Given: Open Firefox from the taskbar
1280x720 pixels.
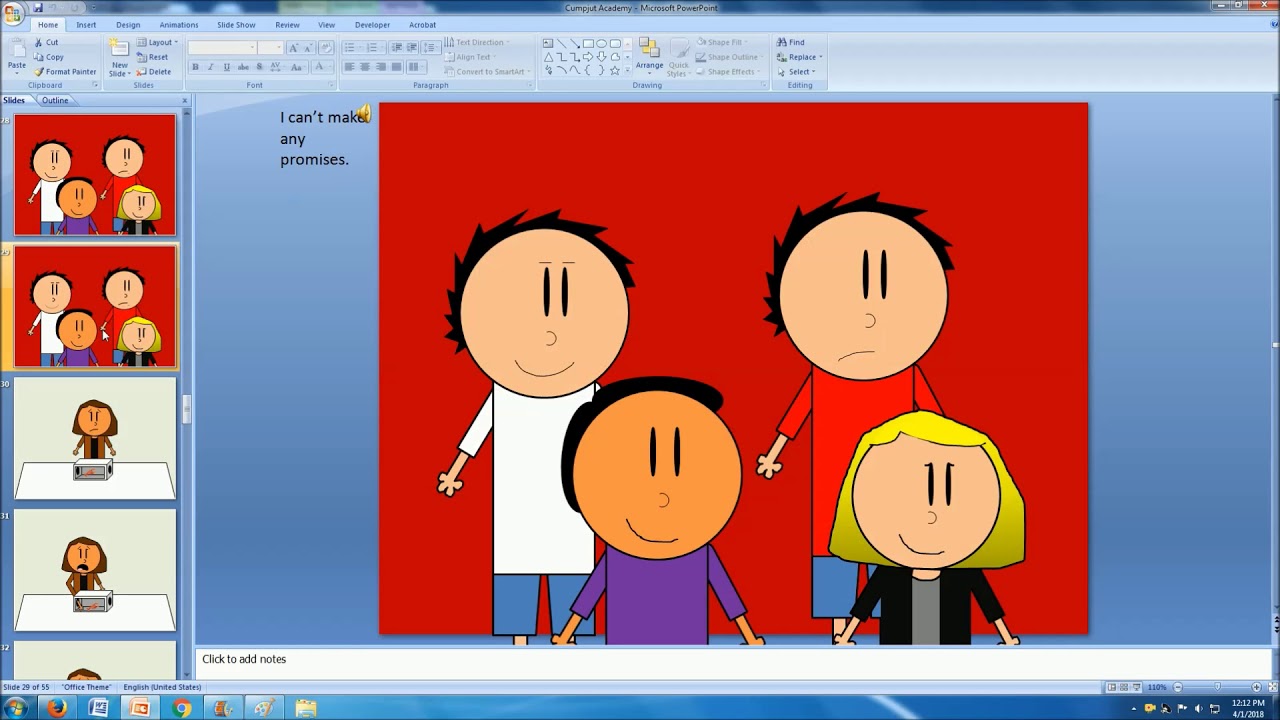Looking at the screenshot, I should (x=57, y=708).
